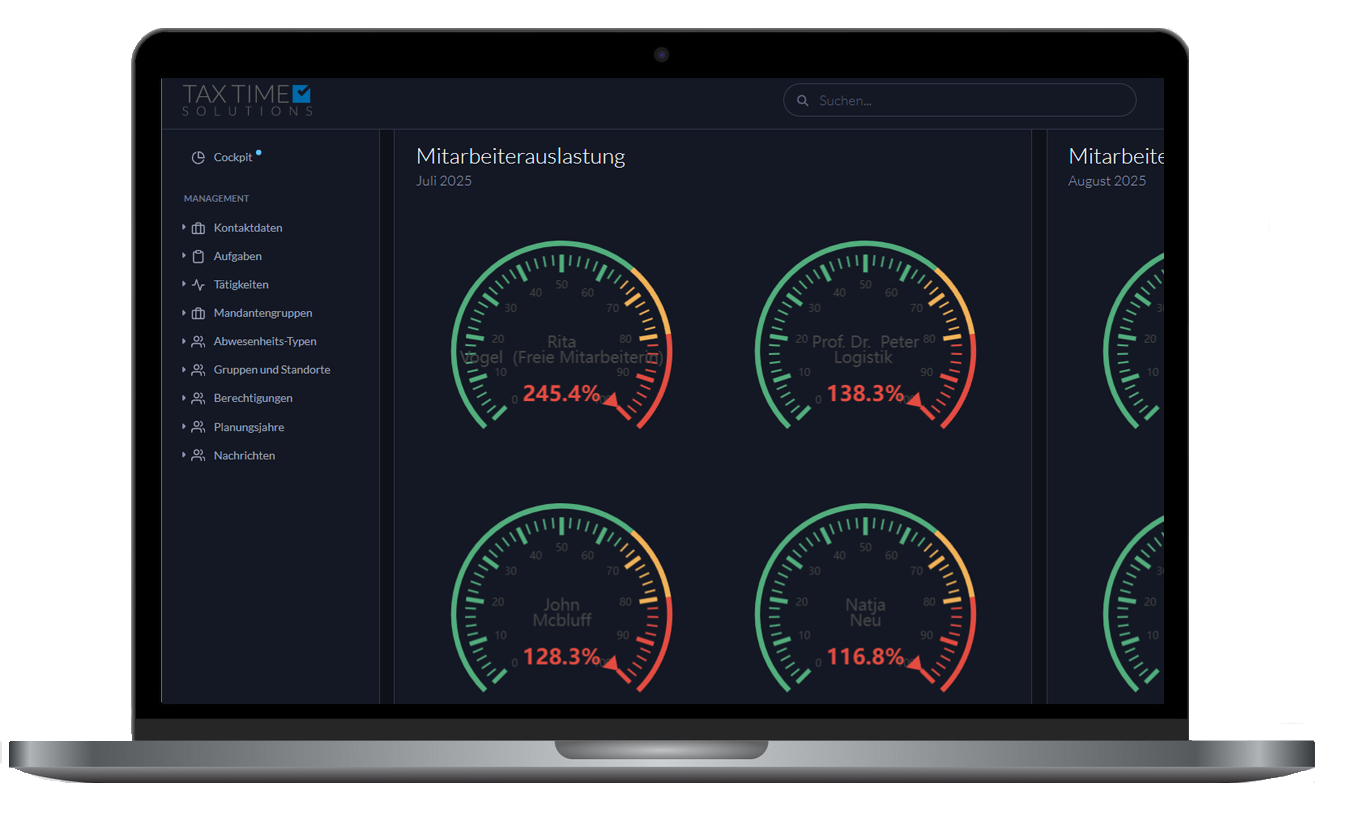Click the Tätigkeiten activity pulse icon

click(198, 285)
